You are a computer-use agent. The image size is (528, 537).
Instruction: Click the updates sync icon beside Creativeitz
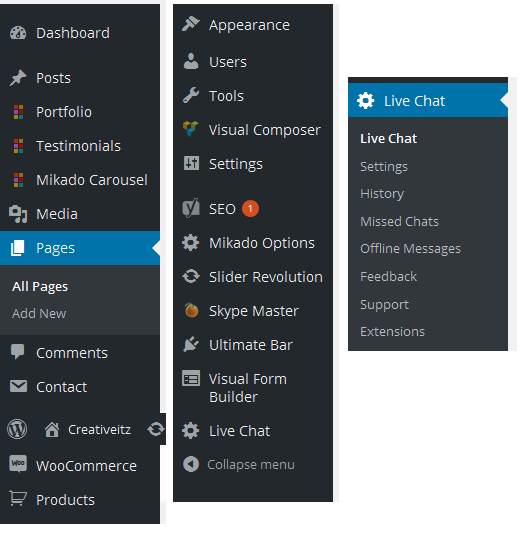[156, 429]
